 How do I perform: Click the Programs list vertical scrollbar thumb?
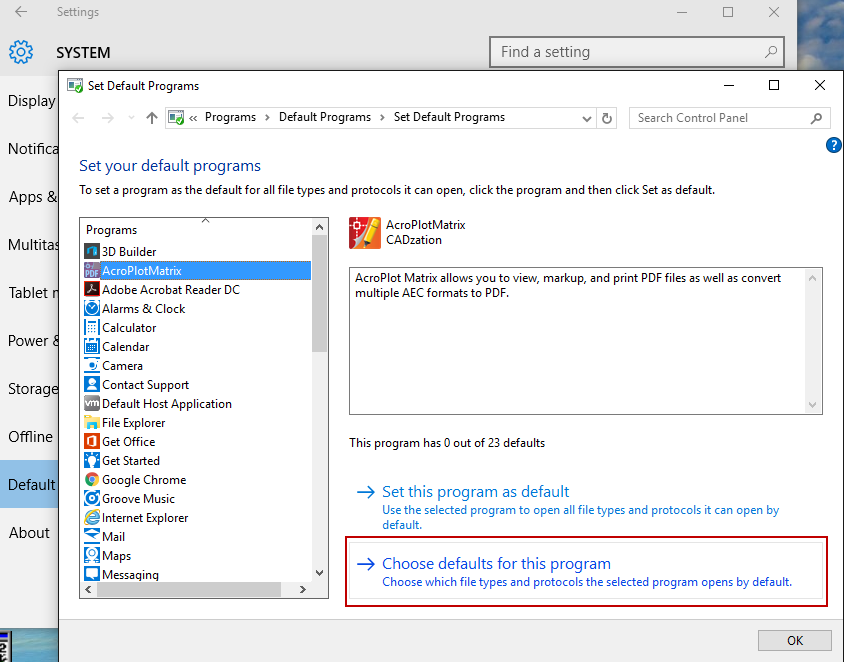[x=319, y=293]
